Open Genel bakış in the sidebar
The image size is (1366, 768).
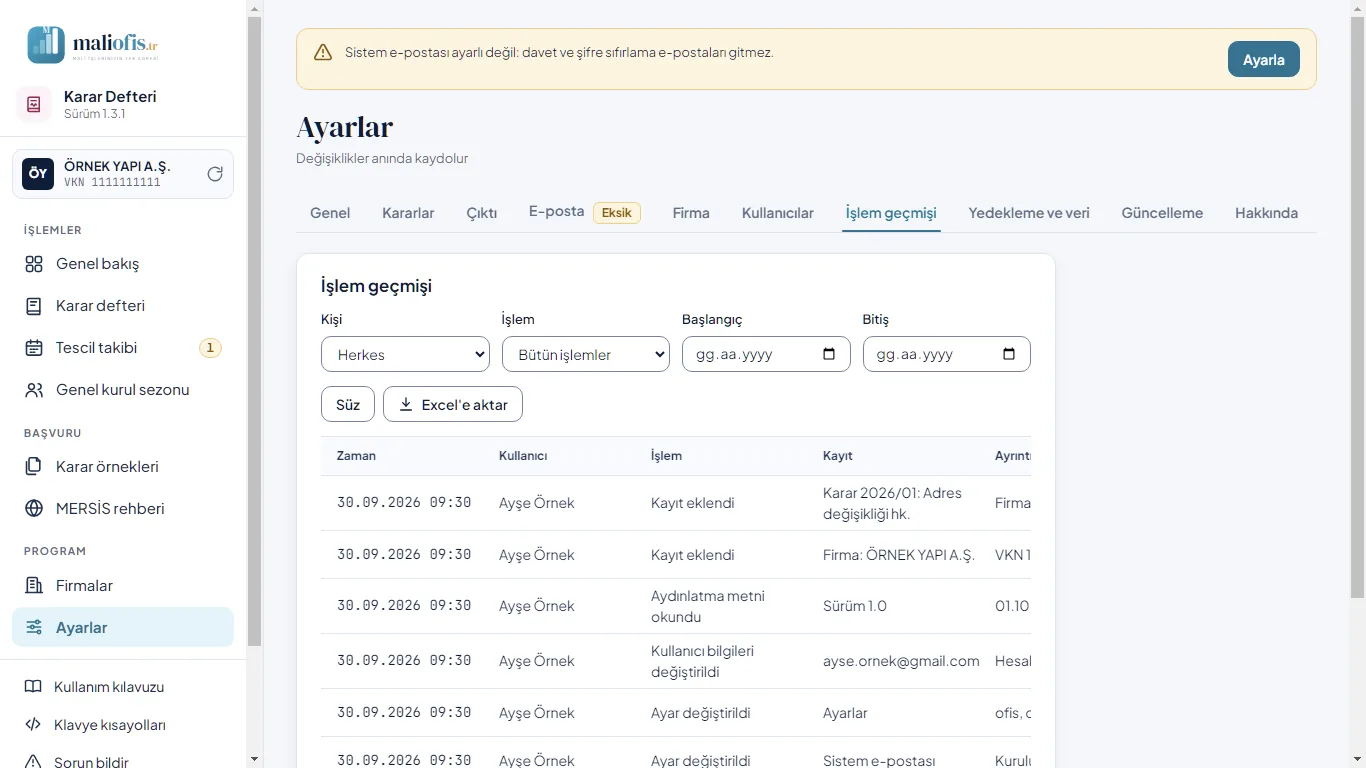click(x=123, y=264)
